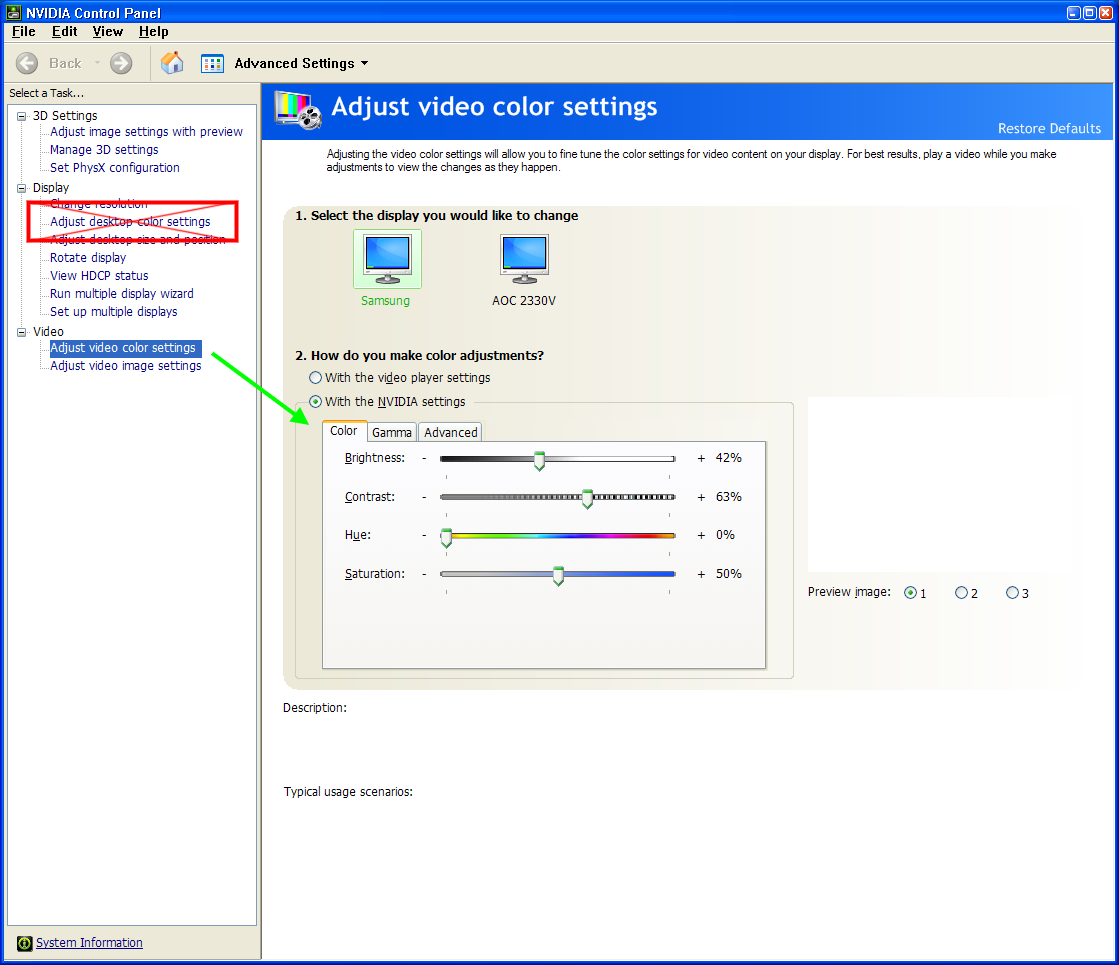
Task: Click the Brightness plus button
Action: [701, 458]
